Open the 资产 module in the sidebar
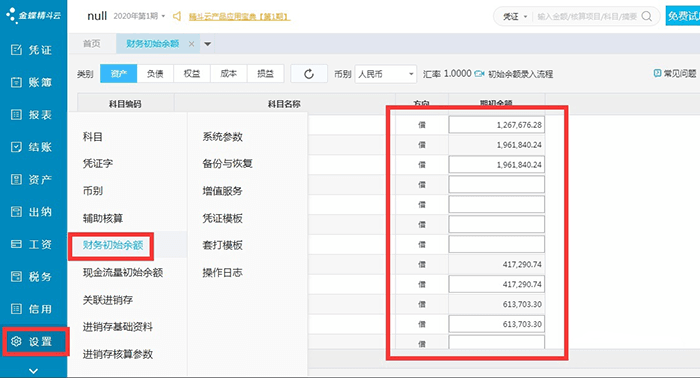This screenshot has height=378, width=700. (32, 179)
